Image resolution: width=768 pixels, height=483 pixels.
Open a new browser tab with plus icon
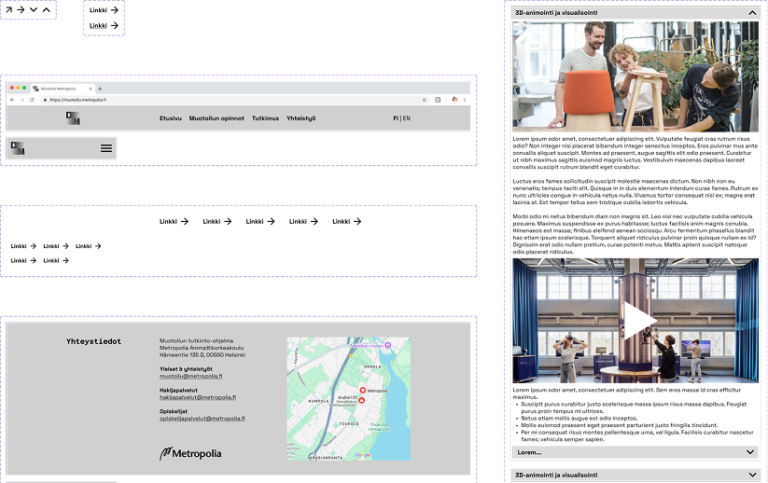click(99, 88)
